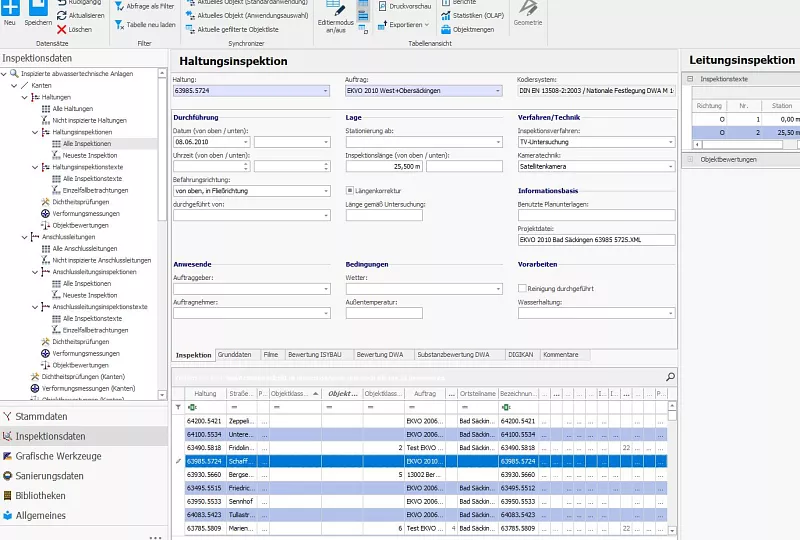Click the Projektdatei input field

pyautogui.click(x=596, y=240)
